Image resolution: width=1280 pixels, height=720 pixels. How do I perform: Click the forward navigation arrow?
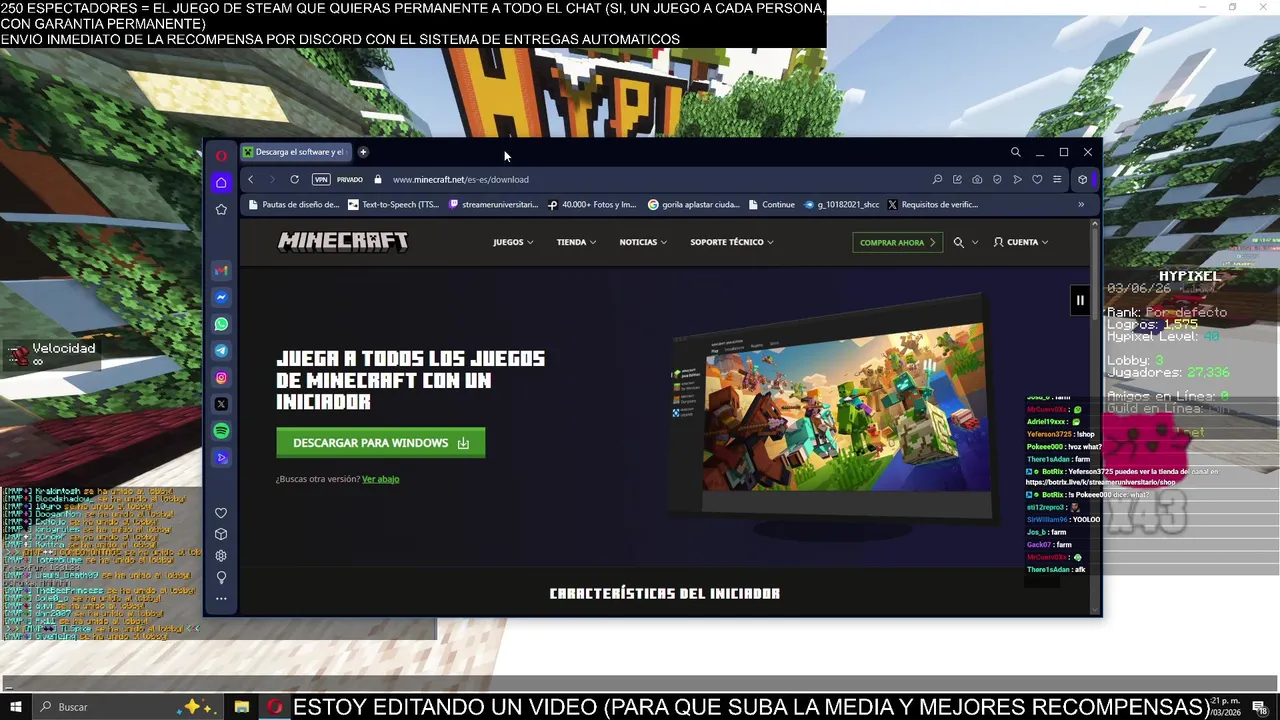(x=271, y=179)
